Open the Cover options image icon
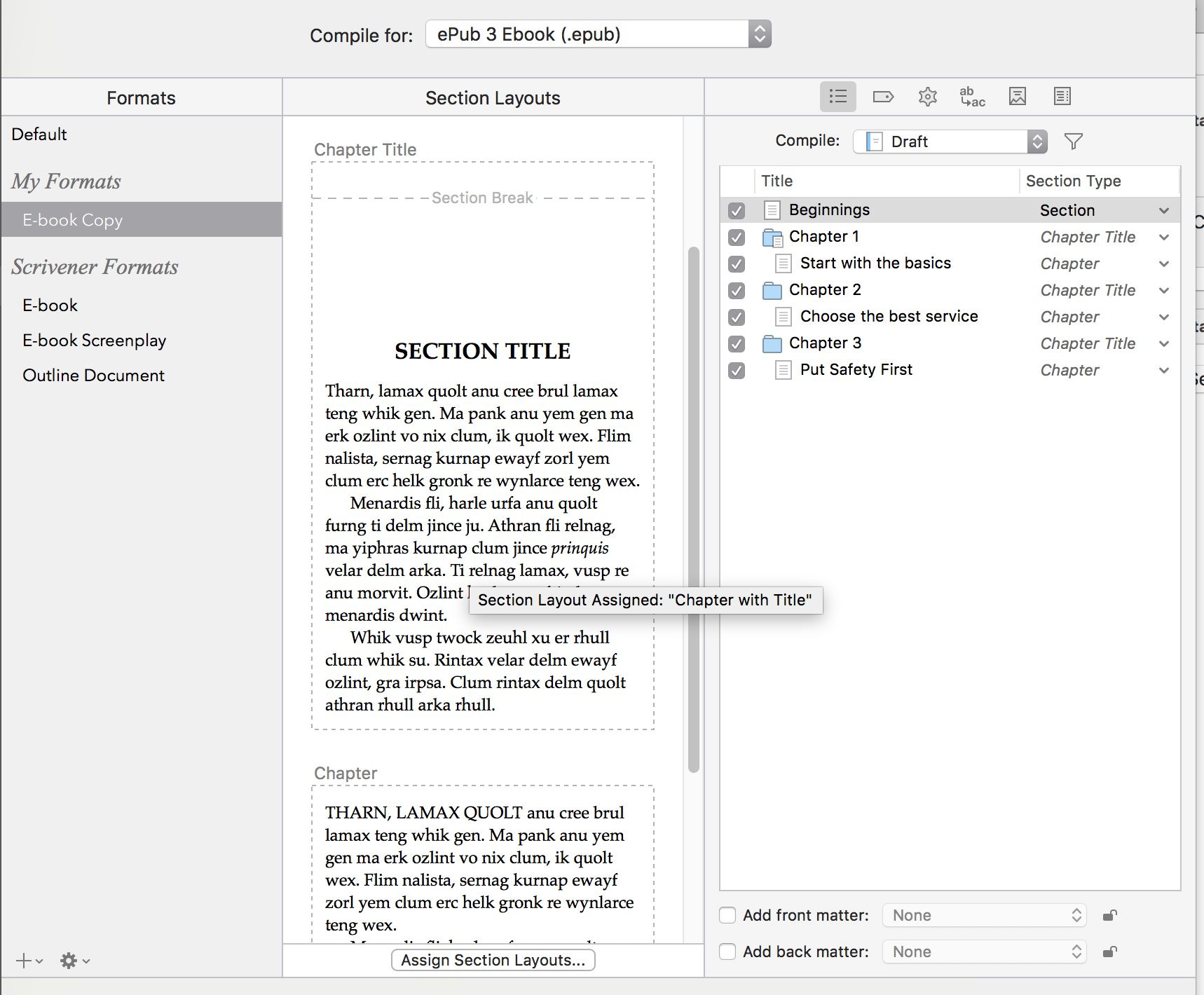This screenshot has height=995, width=1204. click(1018, 97)
